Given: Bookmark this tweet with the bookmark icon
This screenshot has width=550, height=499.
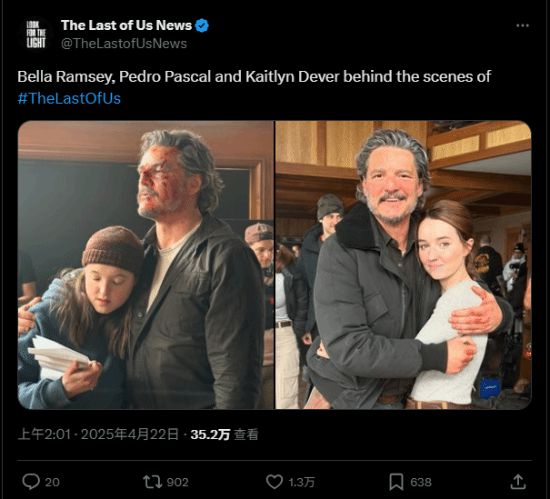Looking at the screenshot, I should point(396,482).
